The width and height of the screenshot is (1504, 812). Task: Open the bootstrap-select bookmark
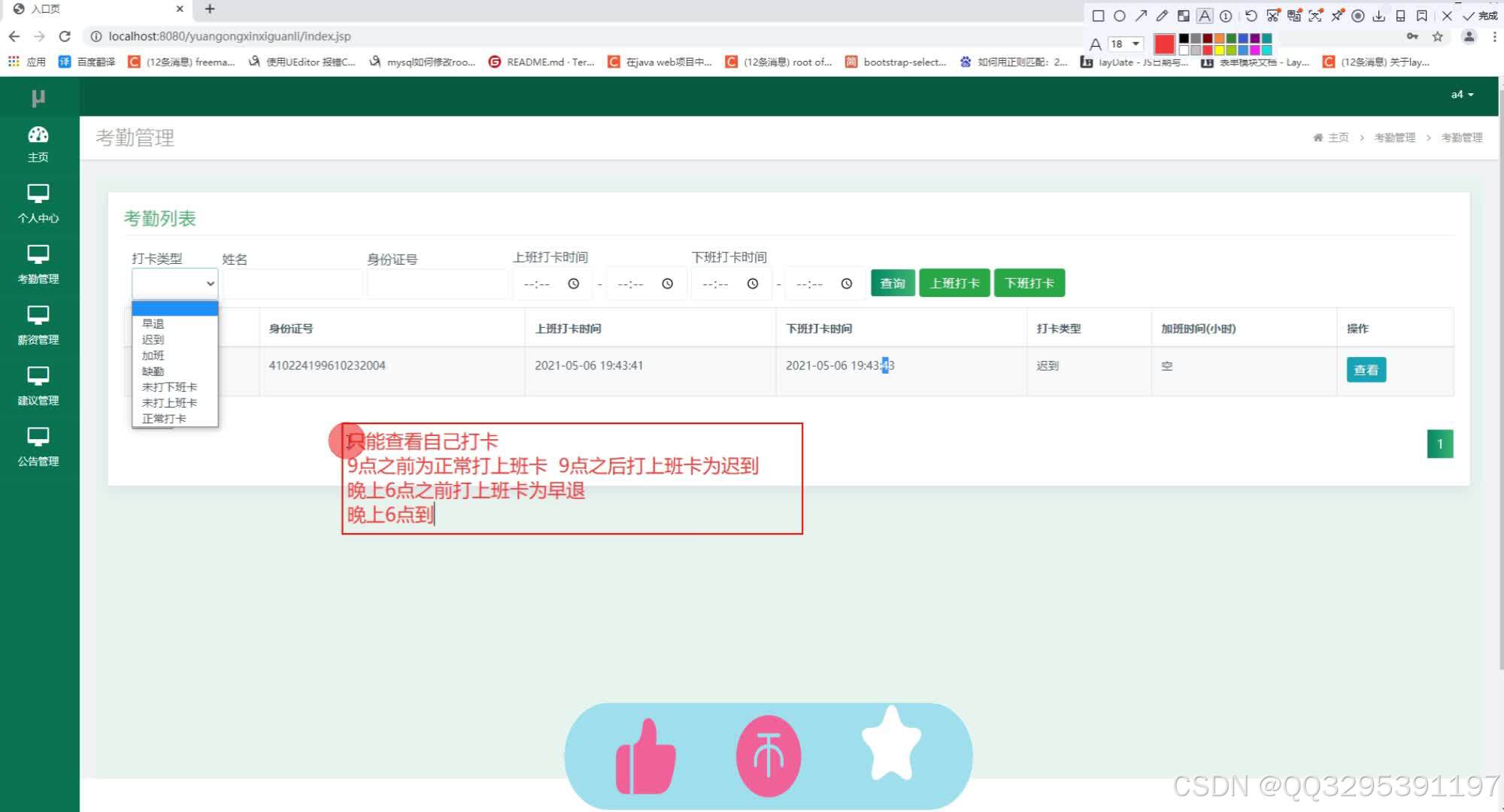coord(896,62)
